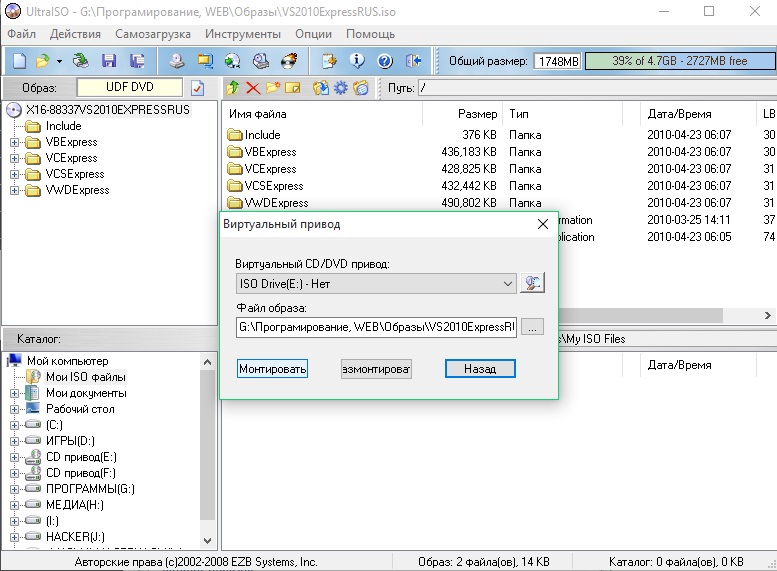Screen dimensions: 777x571
Task: Expand the VCSExpress tree node
Action: click(14, 174)
